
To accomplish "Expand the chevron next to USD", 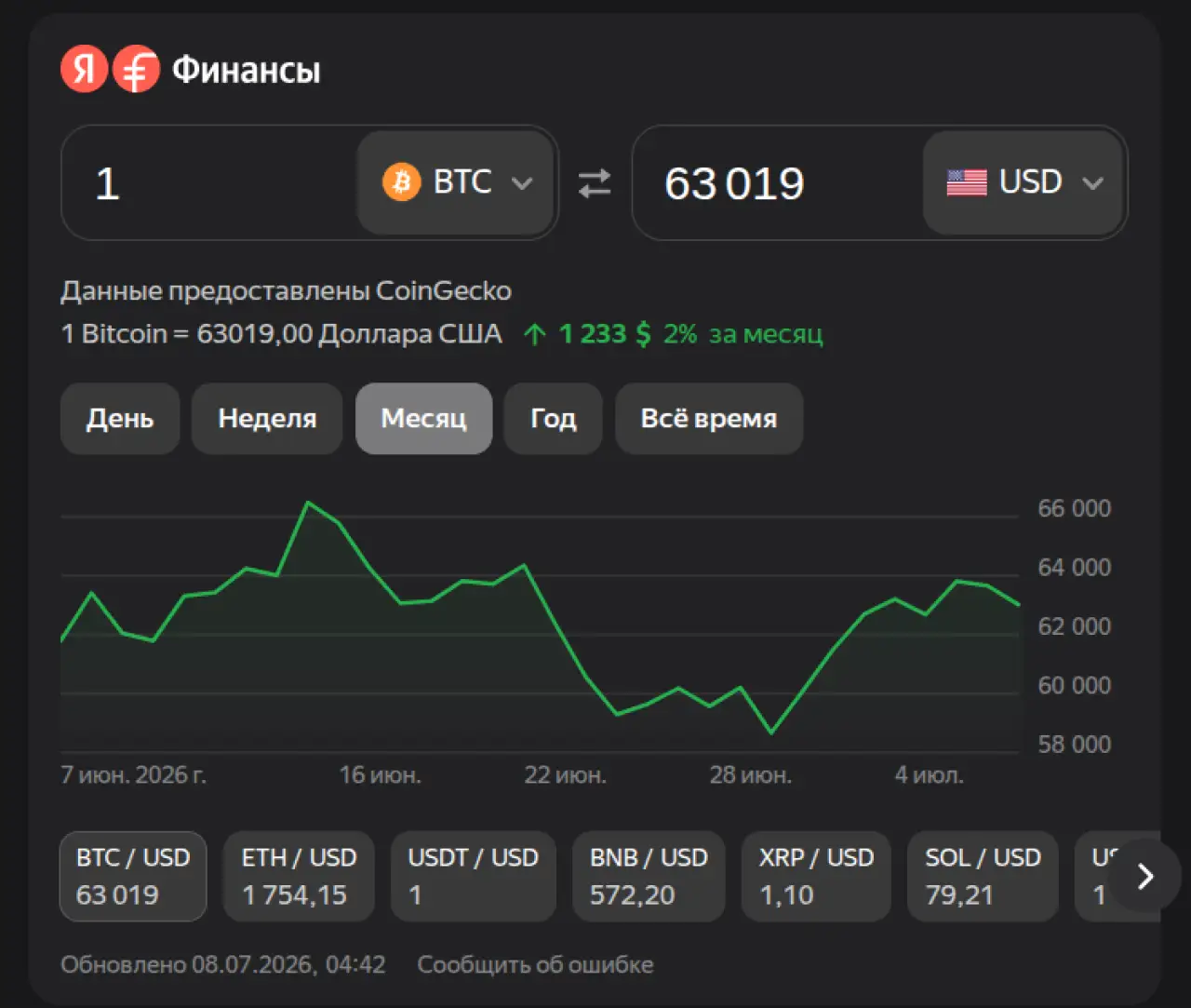I will (1092, 183).
